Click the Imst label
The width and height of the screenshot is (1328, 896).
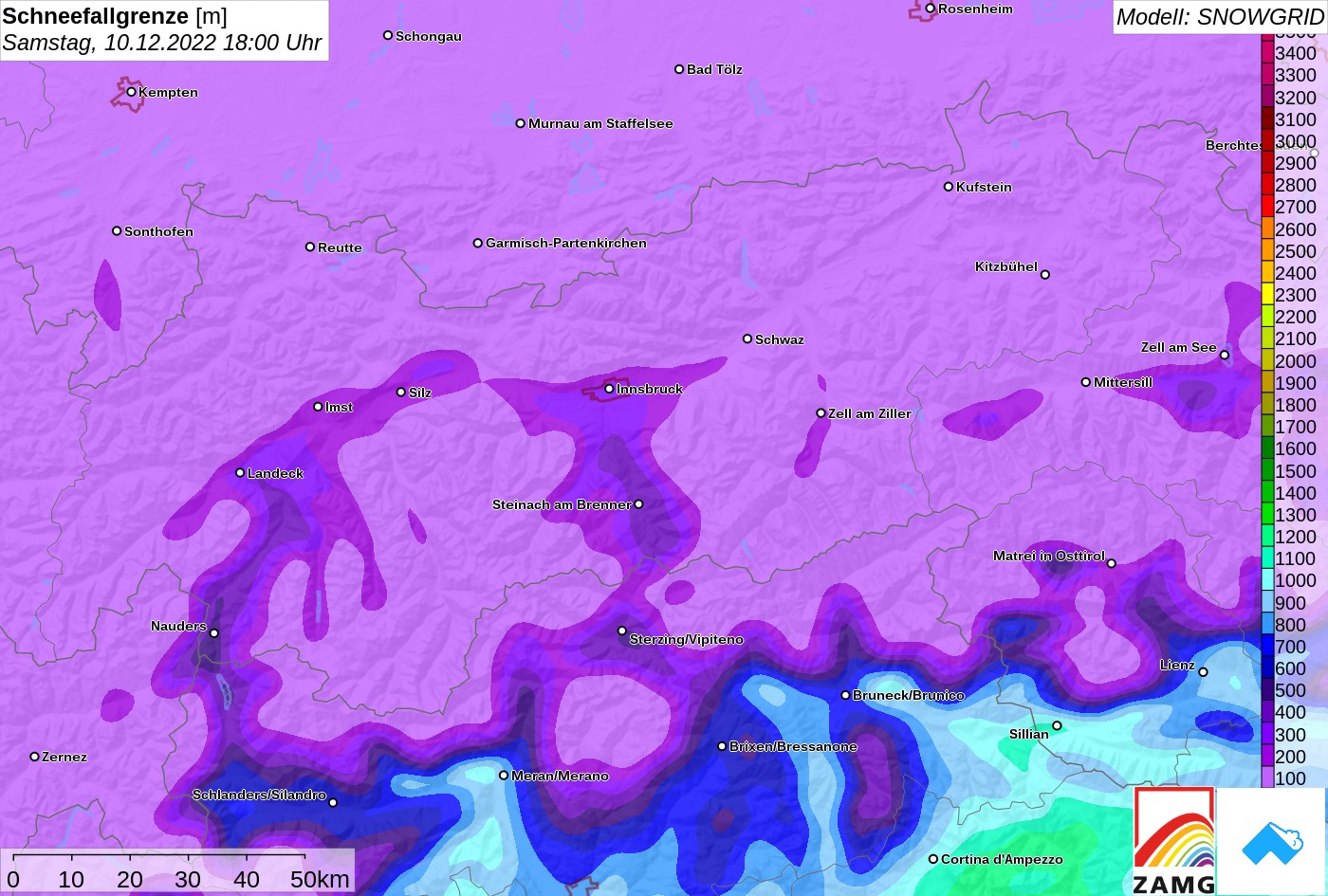339,407
